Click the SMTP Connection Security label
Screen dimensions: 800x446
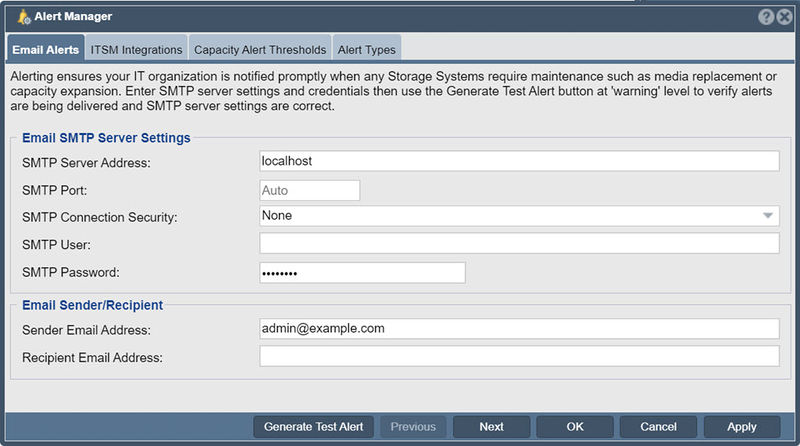coord(99,217)
